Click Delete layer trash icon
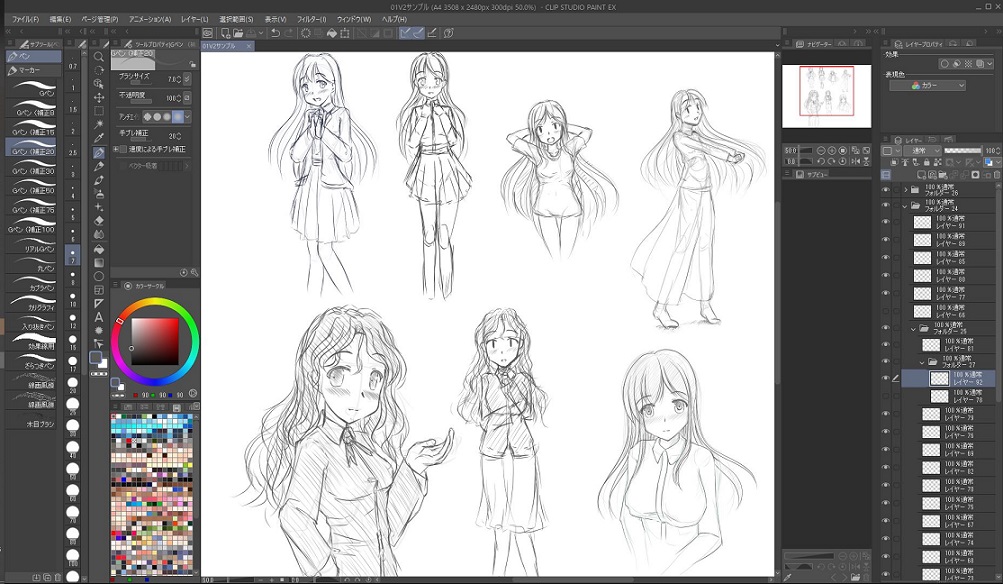 [996, 175]
